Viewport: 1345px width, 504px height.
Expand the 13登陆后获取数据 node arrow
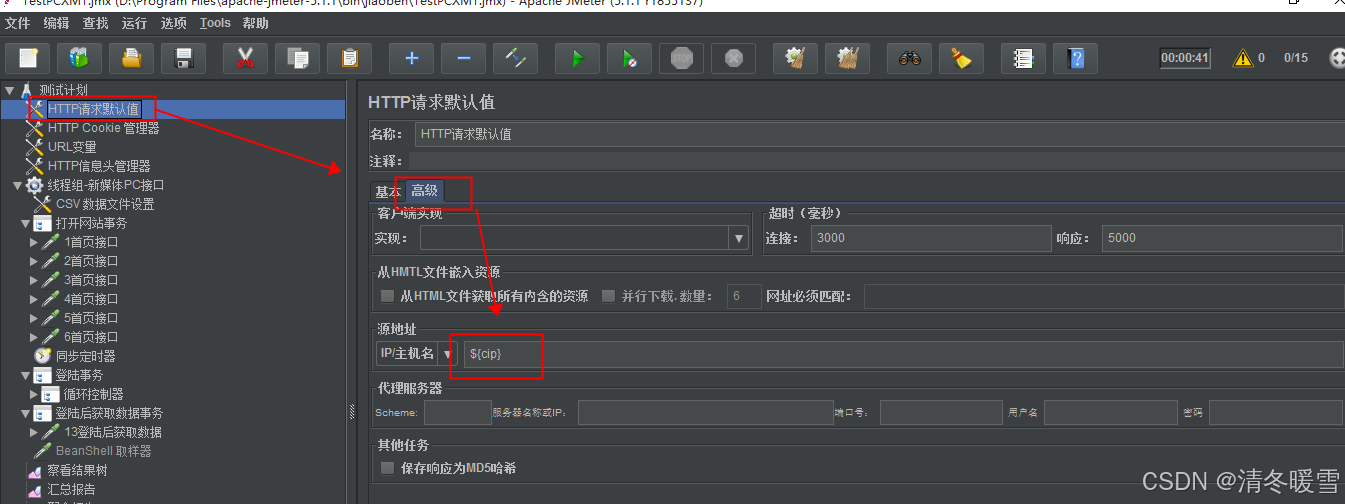34,432
